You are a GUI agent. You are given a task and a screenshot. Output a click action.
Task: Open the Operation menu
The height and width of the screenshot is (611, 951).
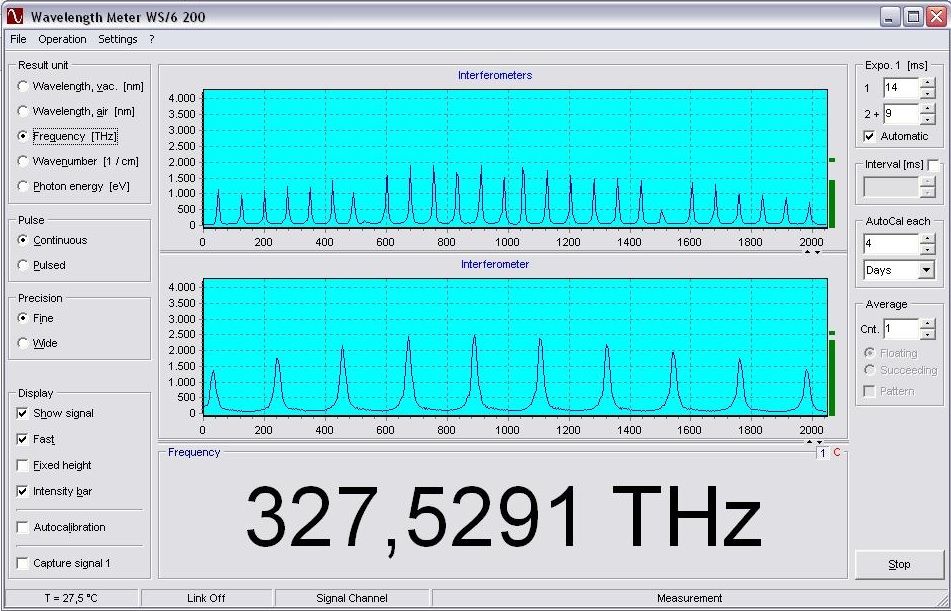point(62,39)
